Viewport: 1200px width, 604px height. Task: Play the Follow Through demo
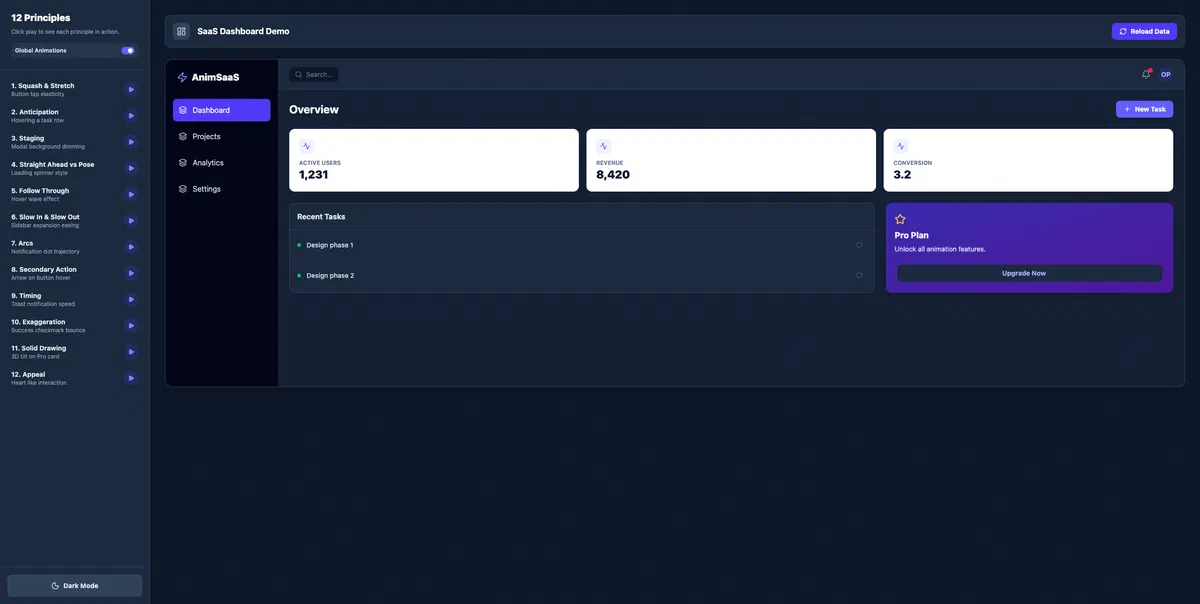pyautogui.click(x=131, y=194)
